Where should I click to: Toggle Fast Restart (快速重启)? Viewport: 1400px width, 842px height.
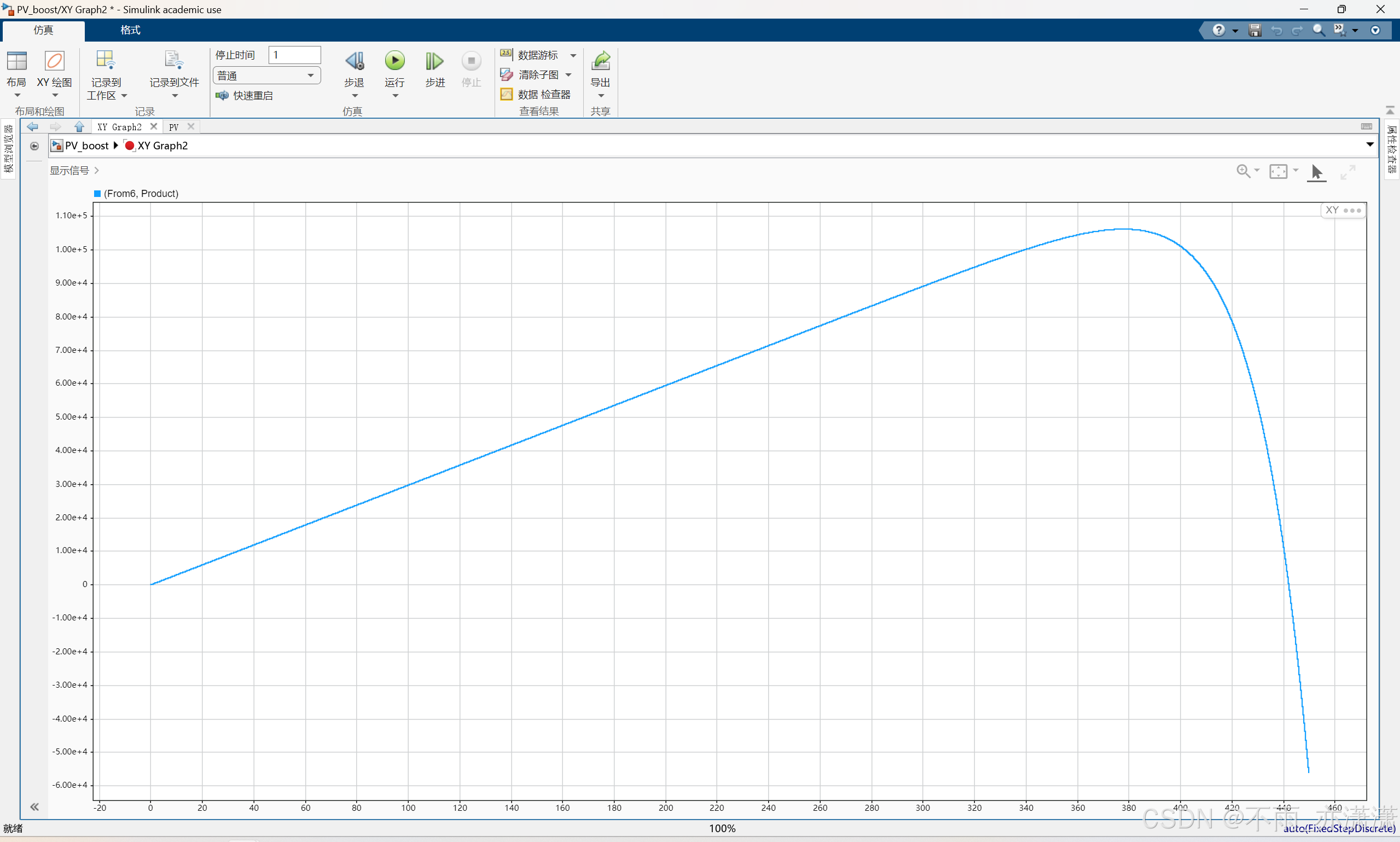(245, 95)
